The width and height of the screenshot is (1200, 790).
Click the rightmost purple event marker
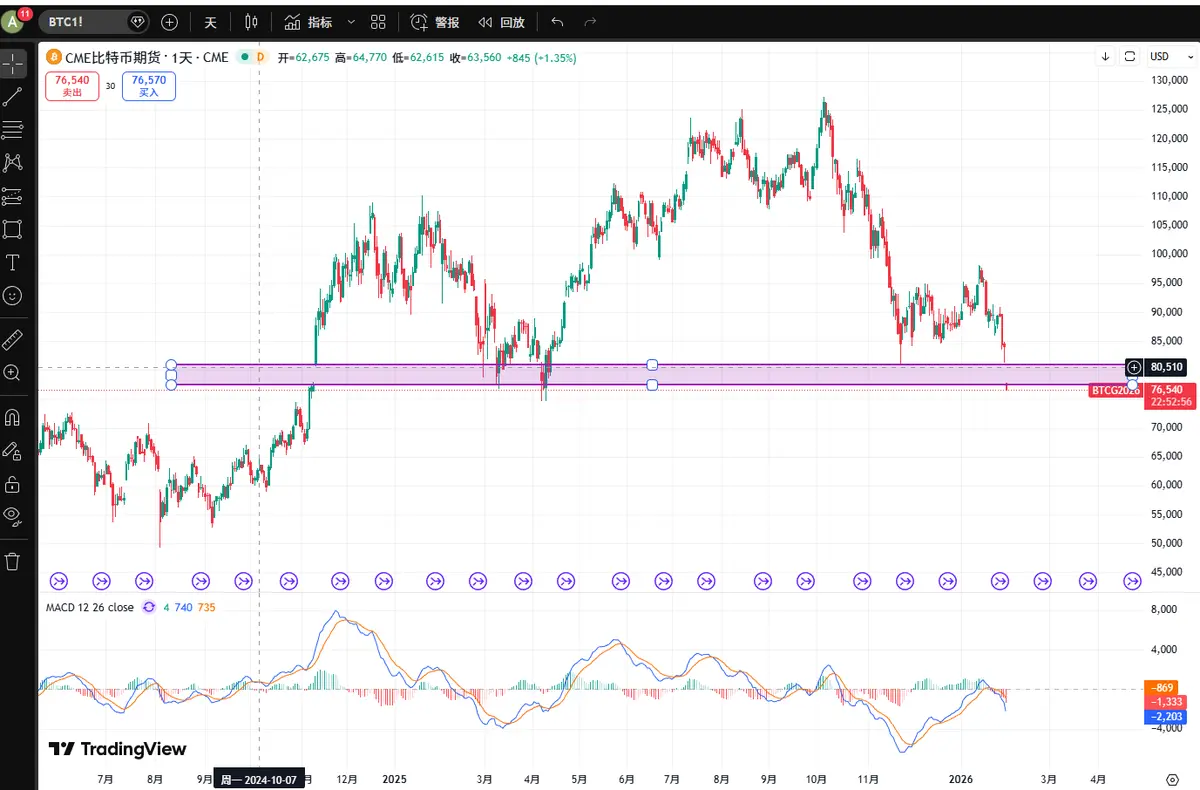(1132, 579)
